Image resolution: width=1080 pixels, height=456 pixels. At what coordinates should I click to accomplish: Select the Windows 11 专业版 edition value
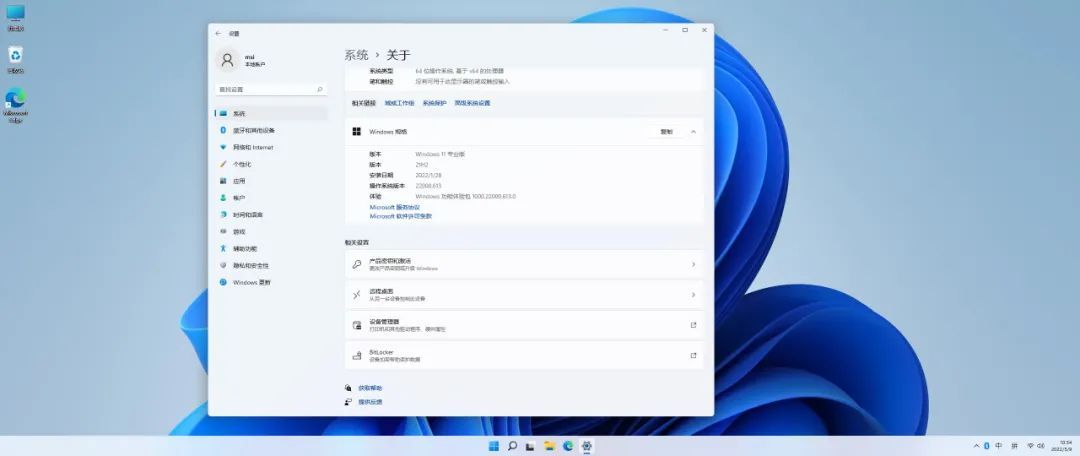point(440,154)
